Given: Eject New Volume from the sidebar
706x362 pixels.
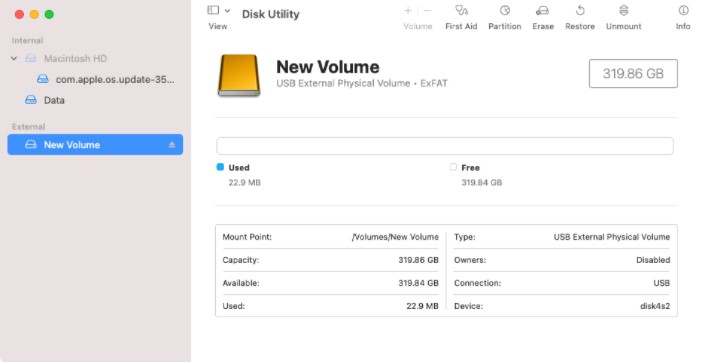Looking at the screenshot, I should pyautogui.click(x=172, y=145).
